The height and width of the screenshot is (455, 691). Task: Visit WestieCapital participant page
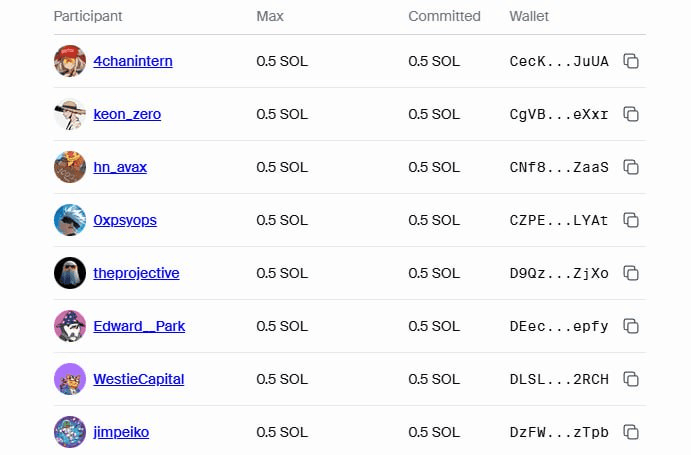[x=139, y=379]
